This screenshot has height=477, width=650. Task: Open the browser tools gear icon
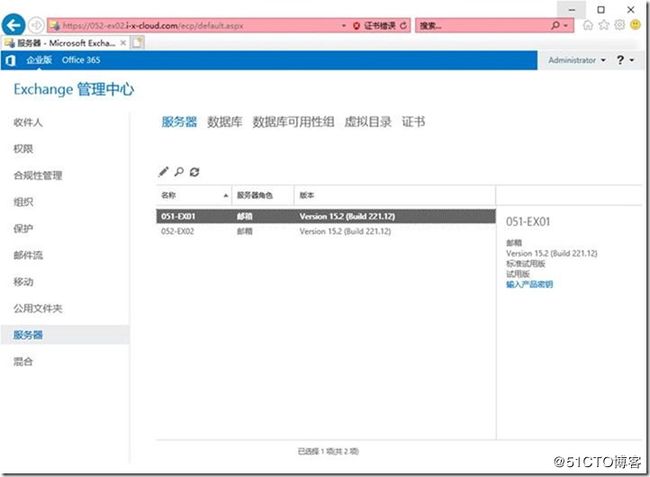tap(619, 25)
